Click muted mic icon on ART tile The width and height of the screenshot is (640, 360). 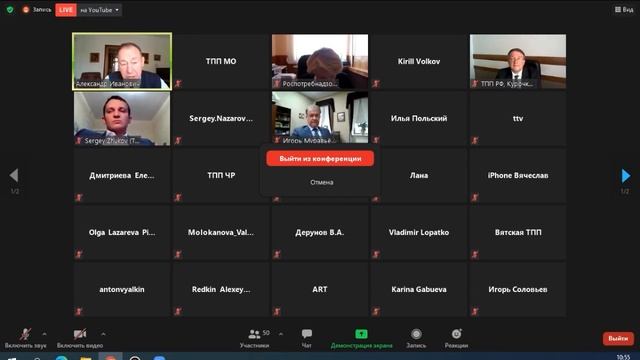(277, 312)
